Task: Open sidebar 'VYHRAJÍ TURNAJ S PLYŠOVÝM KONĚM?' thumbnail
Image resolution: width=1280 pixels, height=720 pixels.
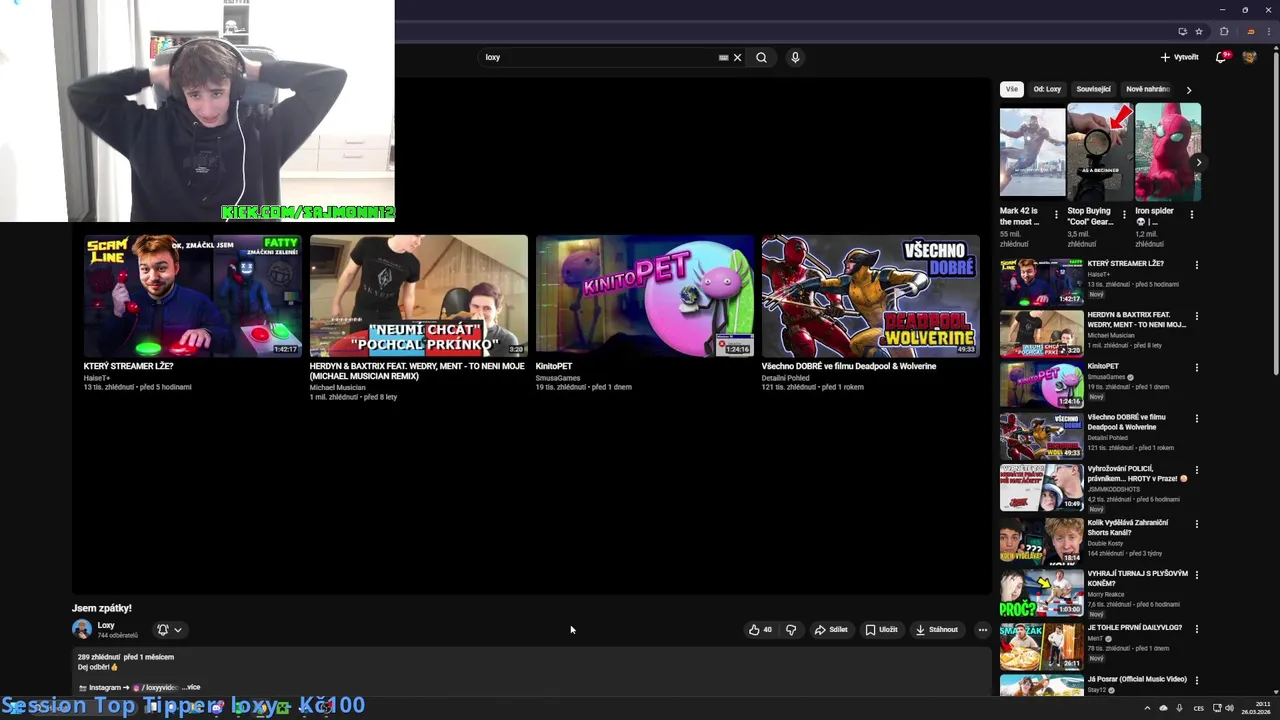Action: pyautogui.click(x=1041, y=593)
